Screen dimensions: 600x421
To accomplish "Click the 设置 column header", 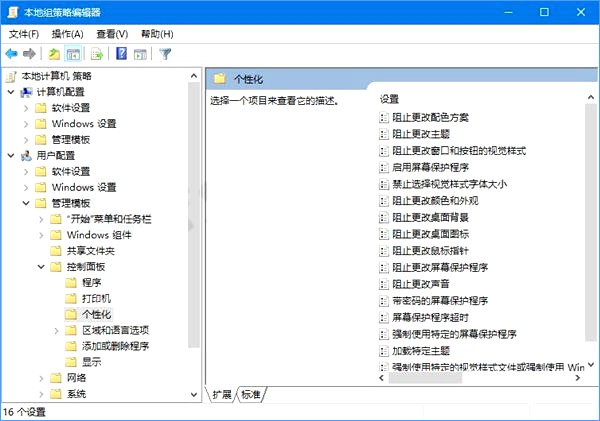I will 390,99.
